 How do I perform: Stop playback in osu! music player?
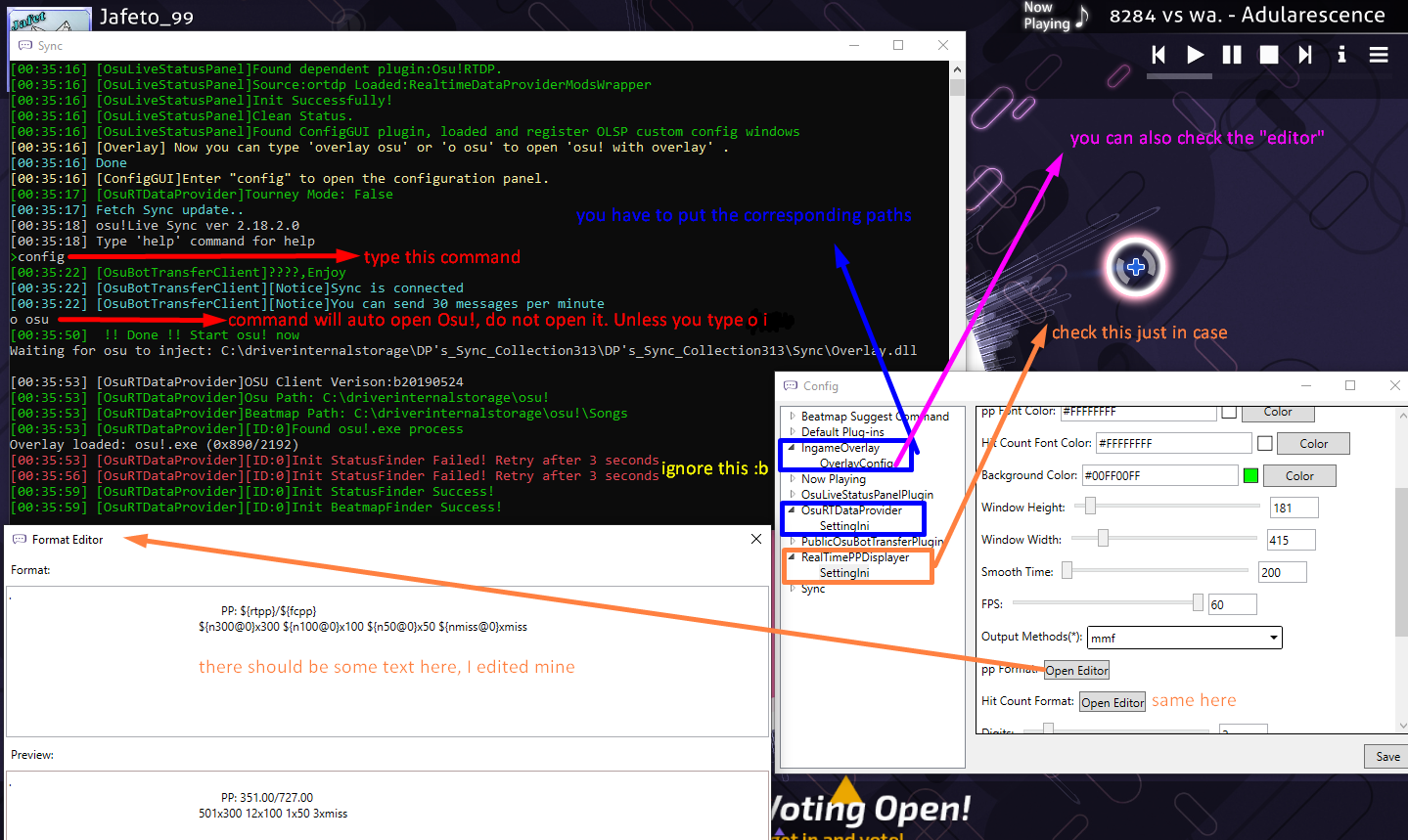click(1269, 55)
